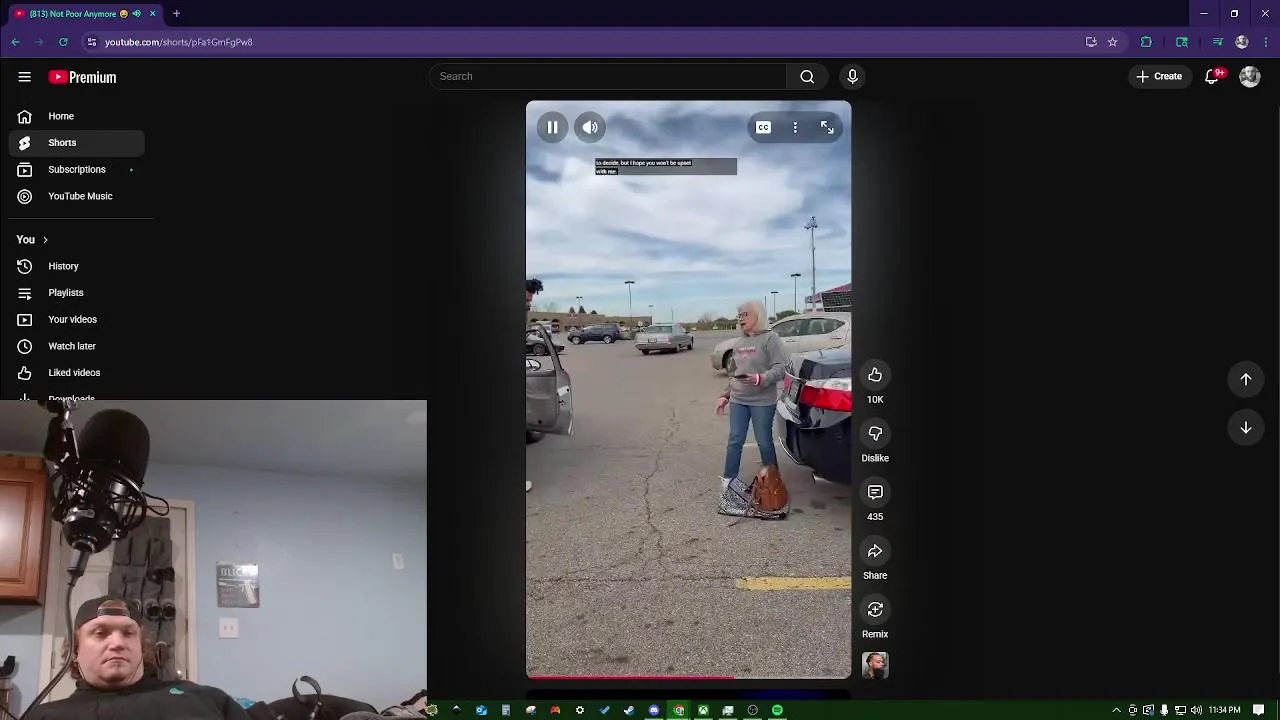The image size is (1280, 720).
Task: Select Shorts in sidebar
Action: click(x=76, y=142)
